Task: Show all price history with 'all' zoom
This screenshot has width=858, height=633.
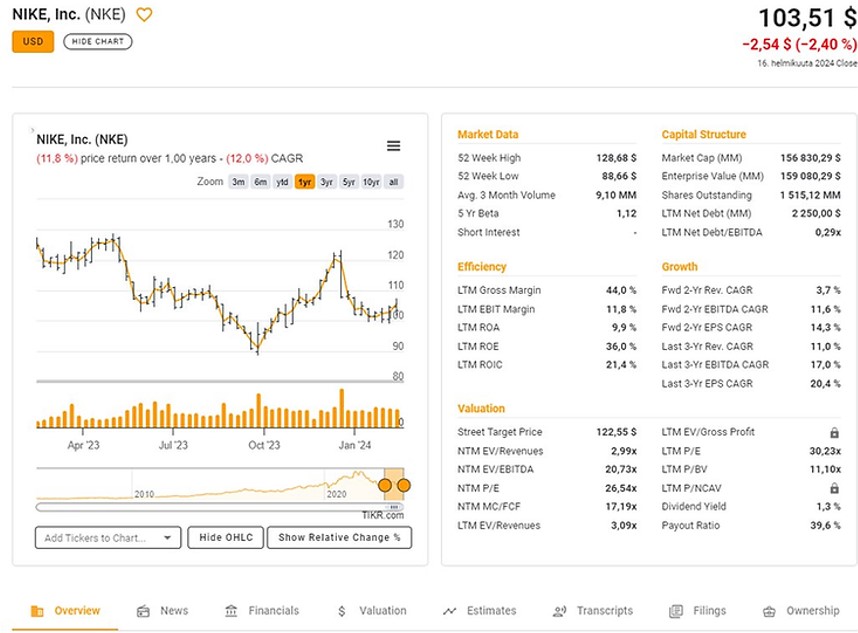Action: pyautogui.click(x=393, y=182)
